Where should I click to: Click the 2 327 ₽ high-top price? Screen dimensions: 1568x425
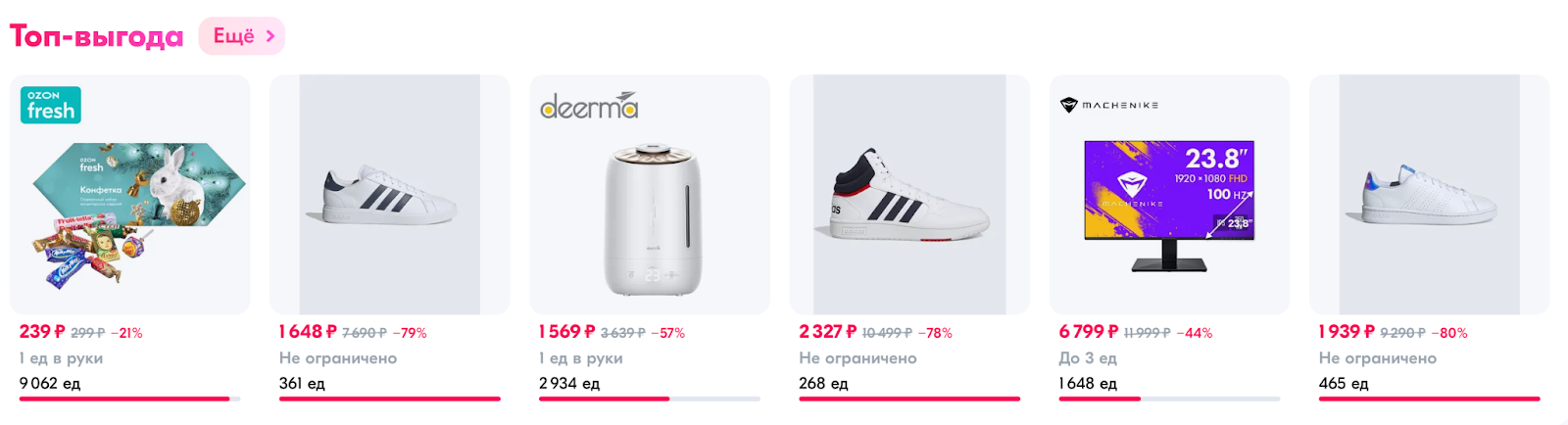tap(828, 332)
